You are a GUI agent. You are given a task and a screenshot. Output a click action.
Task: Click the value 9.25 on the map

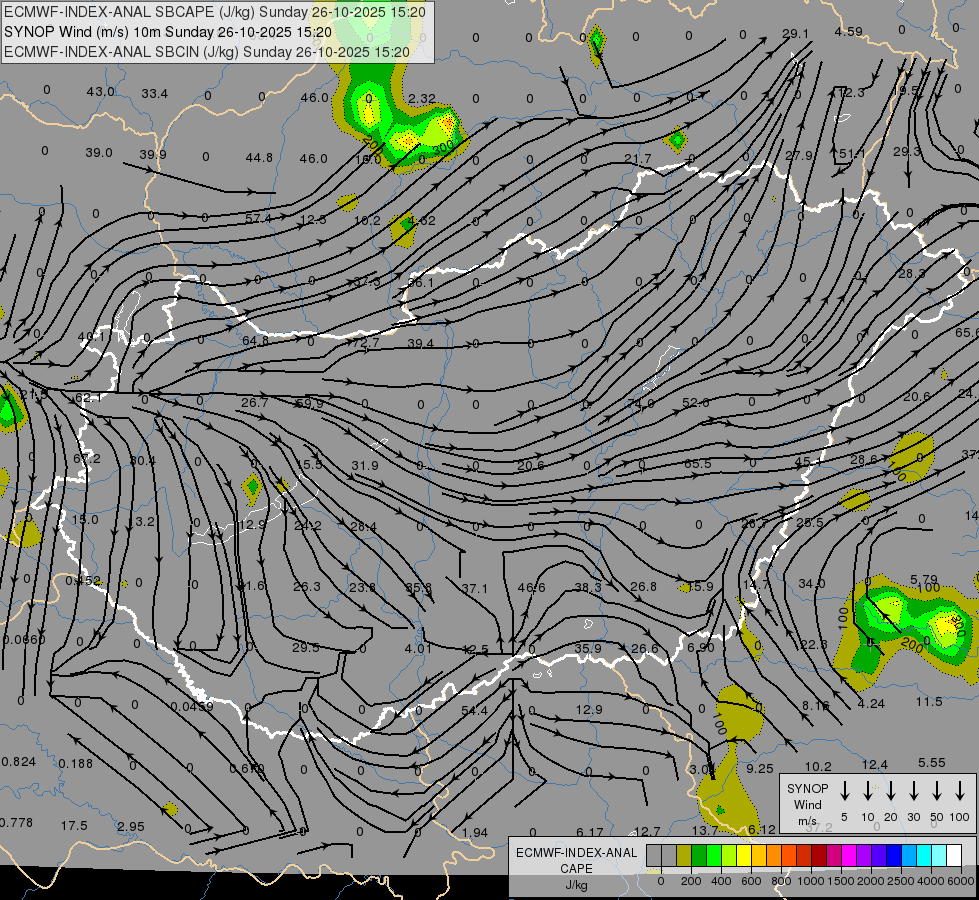tap(760, 769)
